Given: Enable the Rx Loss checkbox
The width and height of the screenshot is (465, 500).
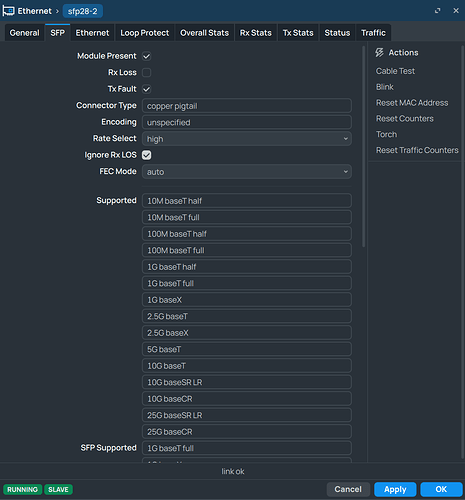Looking at the screenshot, I should [147, 72].
